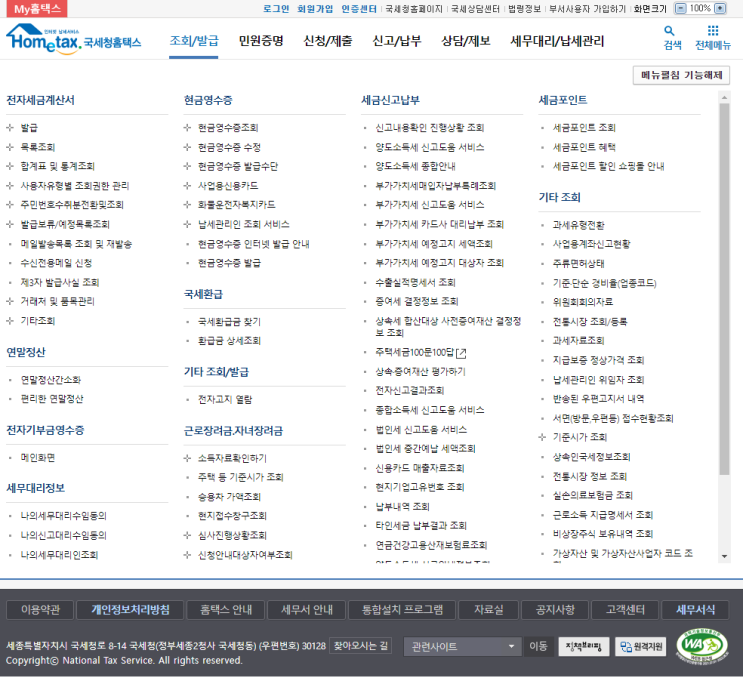Click the scrollbar up arrow
Viewport: 743px width, 678px height.
(x=724, y=98)
